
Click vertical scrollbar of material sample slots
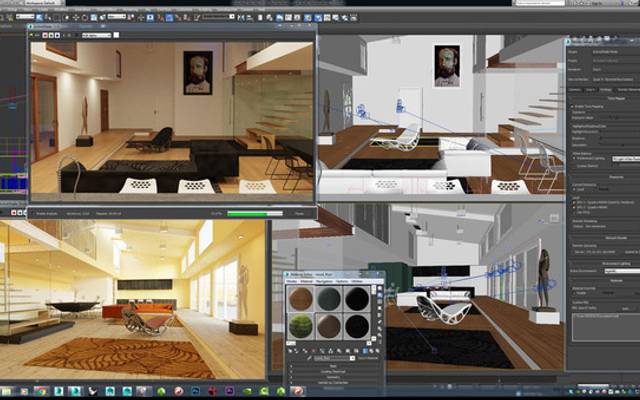373,311
